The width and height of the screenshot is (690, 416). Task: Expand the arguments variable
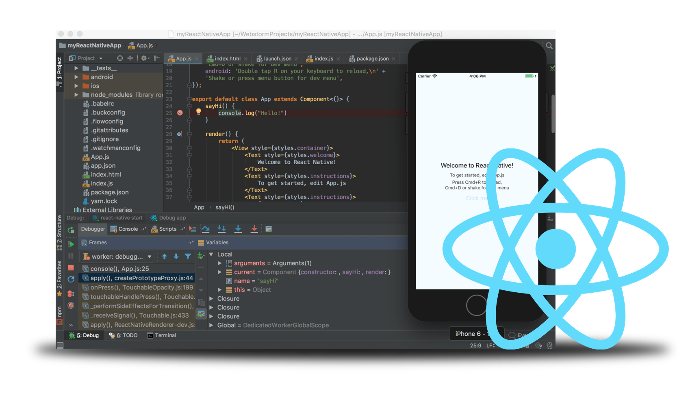point(220,263)
